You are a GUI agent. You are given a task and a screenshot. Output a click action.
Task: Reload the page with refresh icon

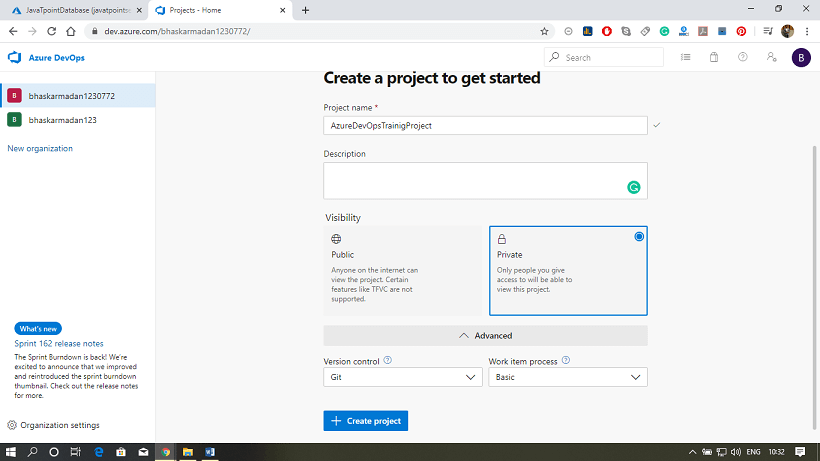(x=51, y=31)
